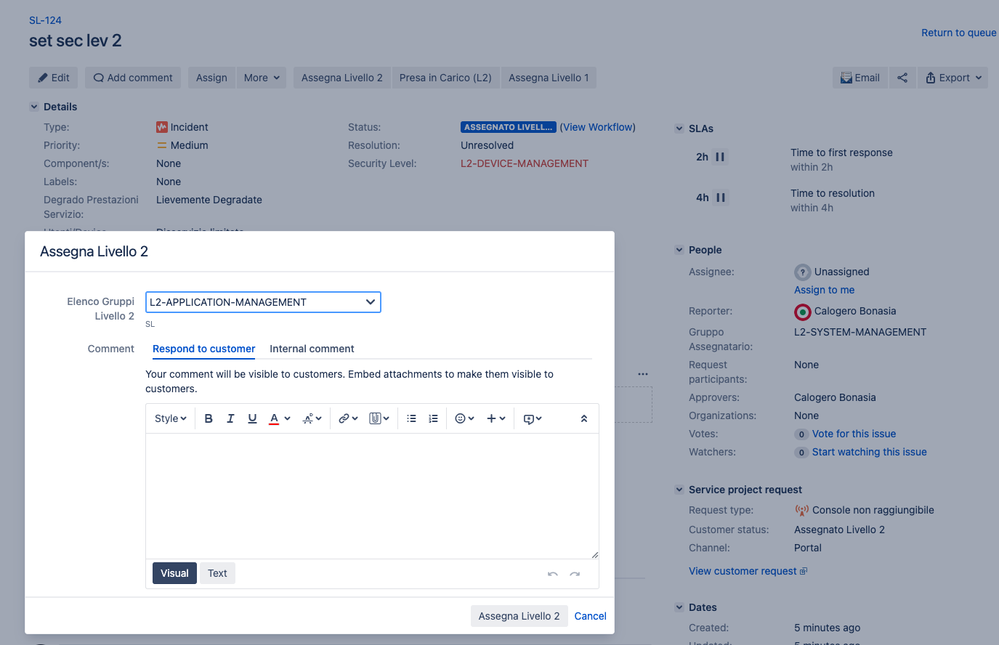Collapse the Dates section
The width and height of the screenshot is (999, 645).
[679, 607]
